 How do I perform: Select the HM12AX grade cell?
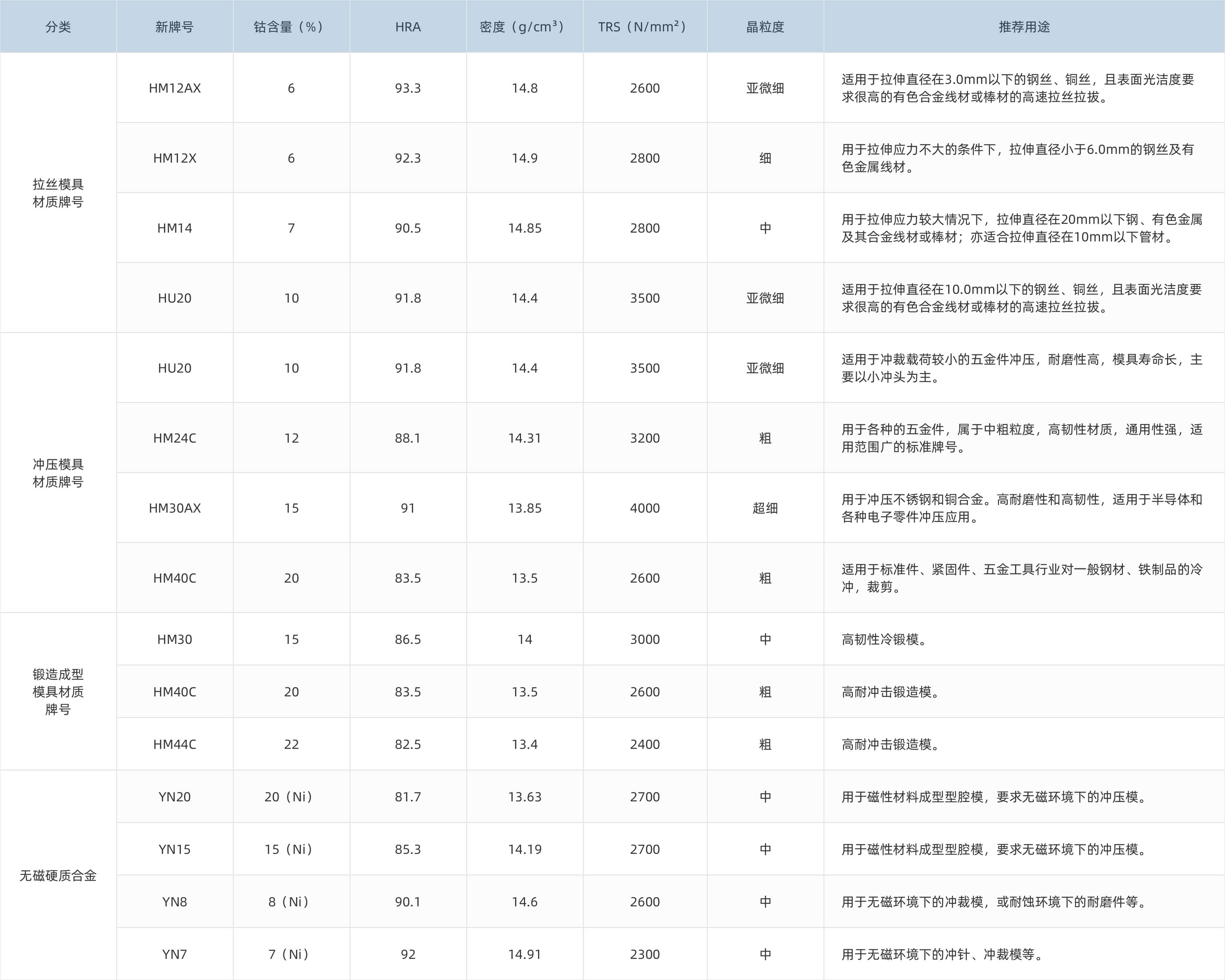(174, 88)
